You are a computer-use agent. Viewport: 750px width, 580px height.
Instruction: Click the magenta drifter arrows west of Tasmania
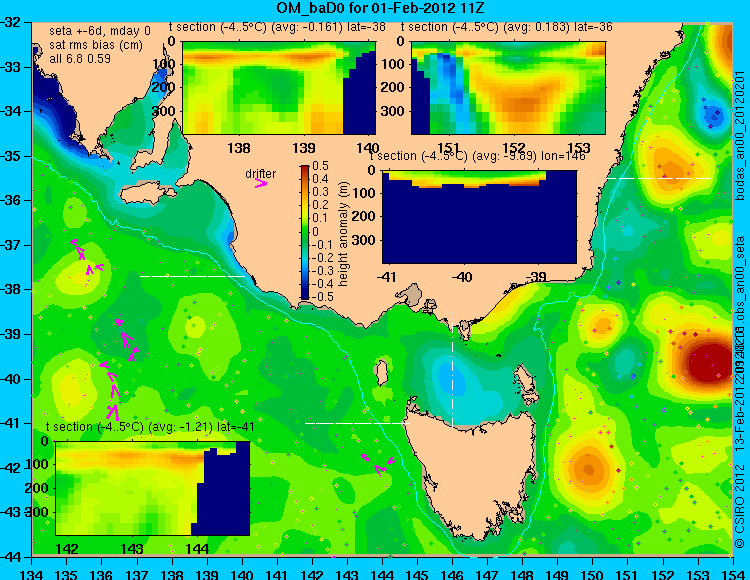[x=378, y=465]
